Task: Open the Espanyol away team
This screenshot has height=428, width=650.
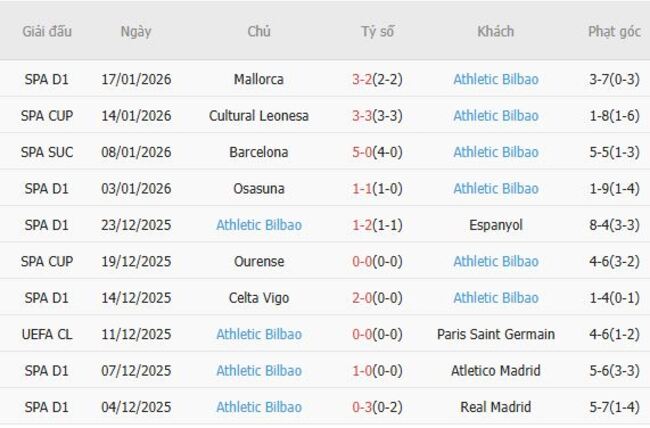Action: (x=495, y=225)
